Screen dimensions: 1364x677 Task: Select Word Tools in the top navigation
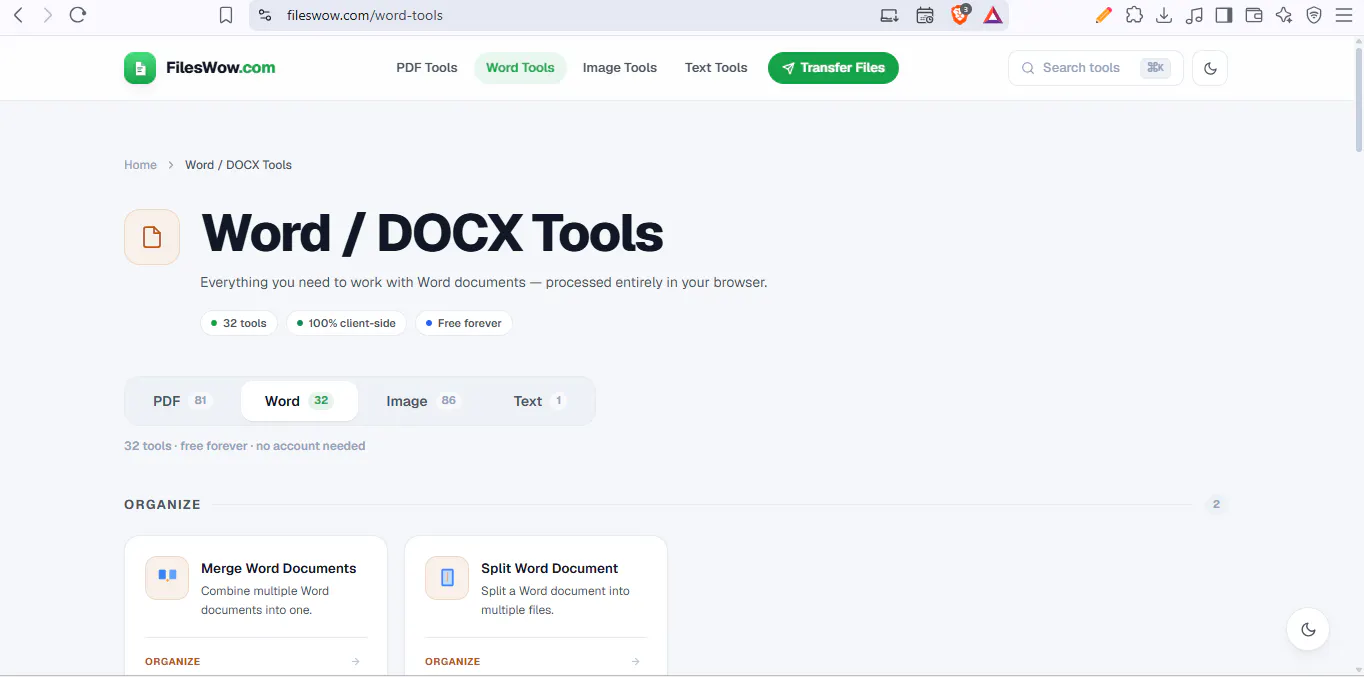coord(520,68)
